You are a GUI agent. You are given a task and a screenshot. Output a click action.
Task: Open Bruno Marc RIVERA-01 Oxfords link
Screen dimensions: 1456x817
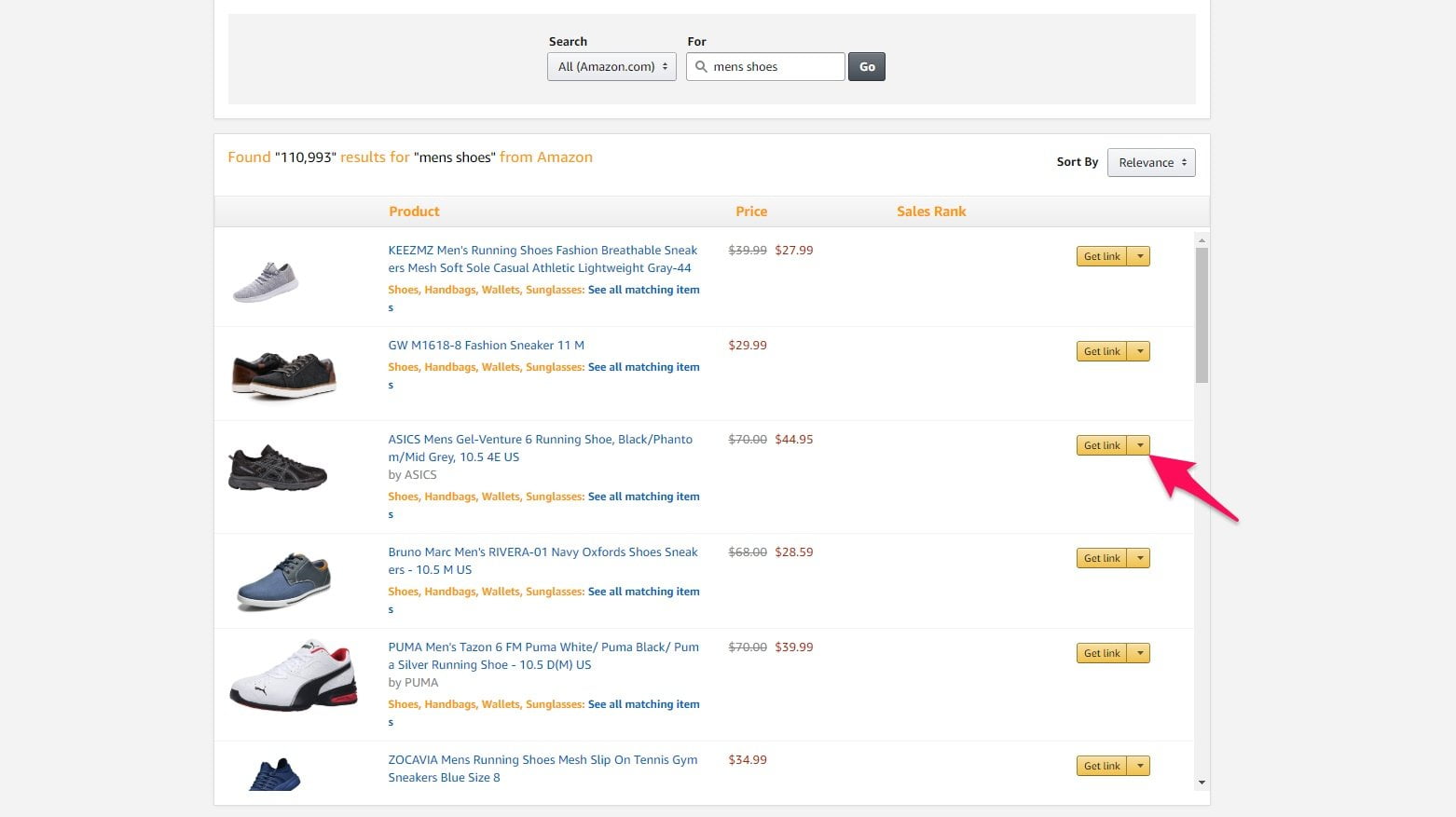(x=543, y=561)
